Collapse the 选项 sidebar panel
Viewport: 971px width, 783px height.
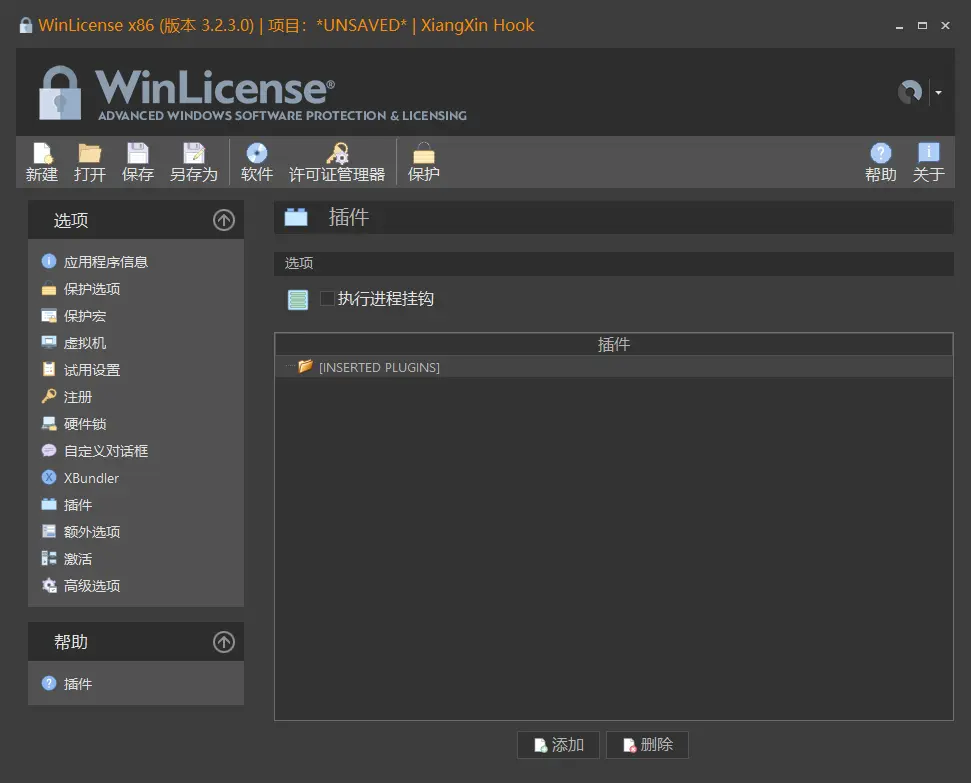coord(224,220)
